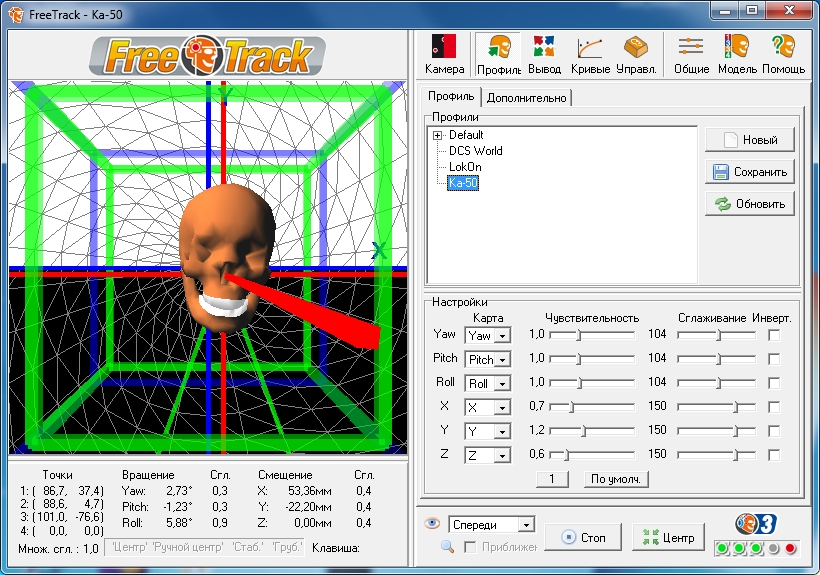Screen dimensions: 820x575
Task: Open the Кривые curves section
Action: [x=590, y=54]
